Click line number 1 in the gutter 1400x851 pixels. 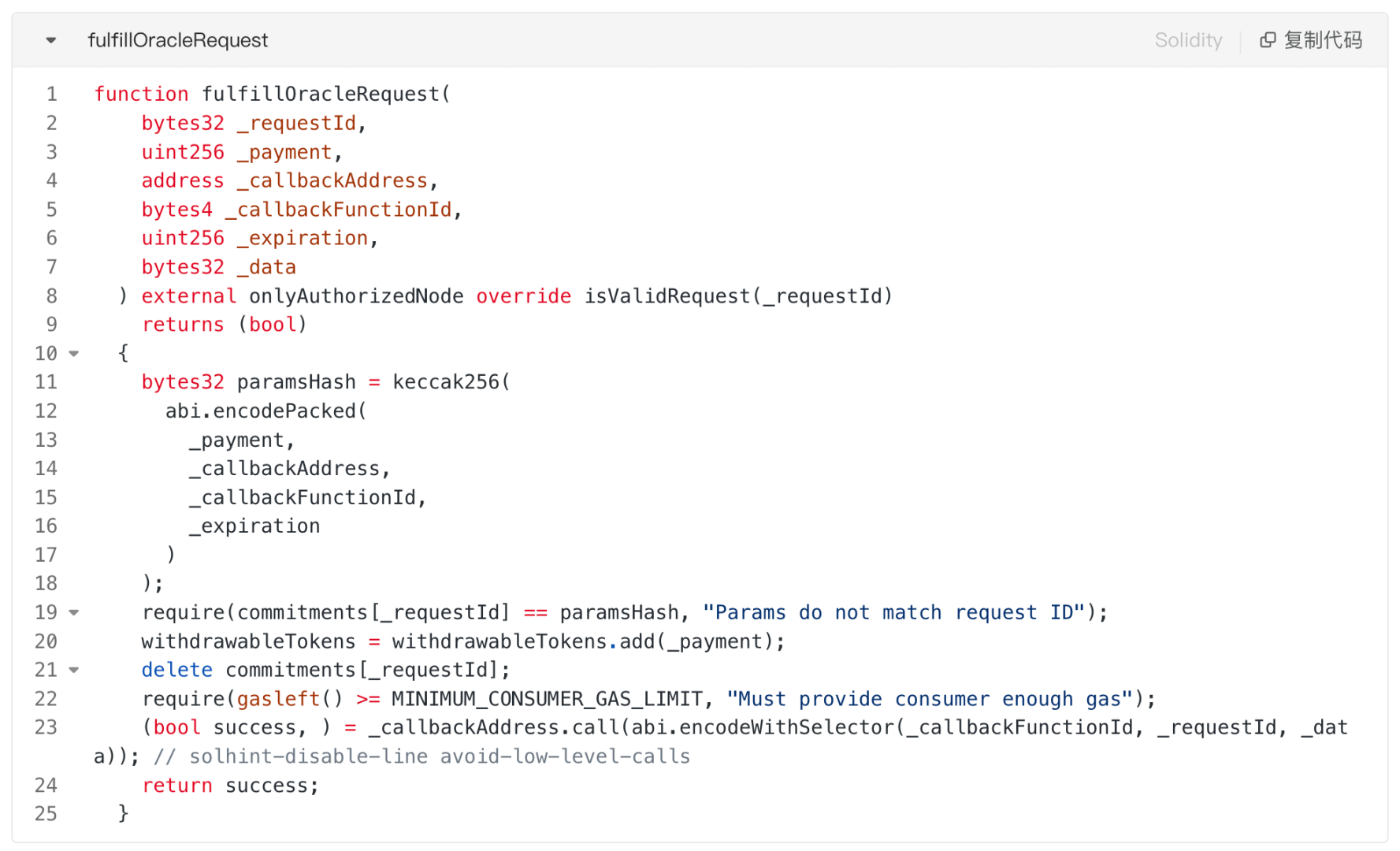click(52, 95)
